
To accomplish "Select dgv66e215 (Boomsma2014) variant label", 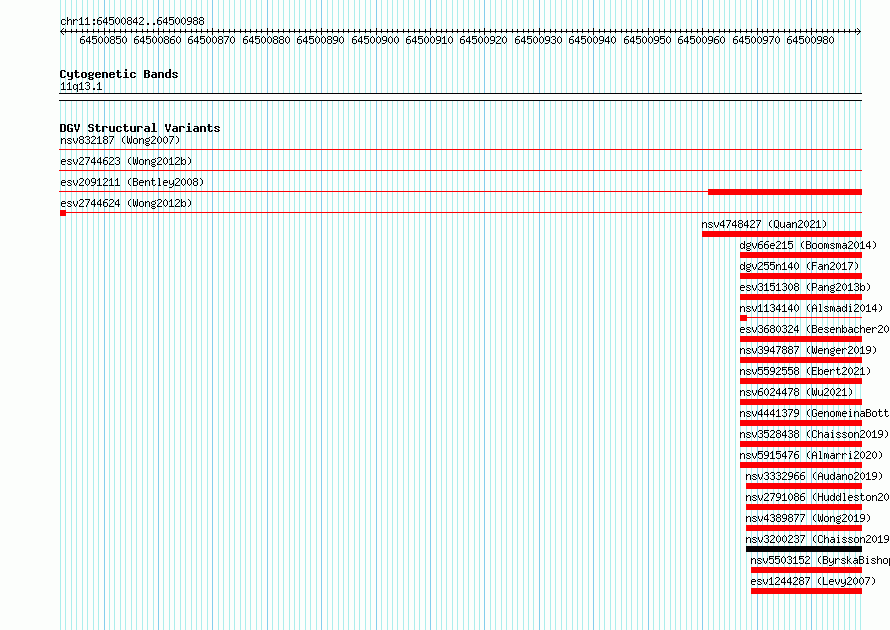I will pyautogui.click(x=808, y=245).
